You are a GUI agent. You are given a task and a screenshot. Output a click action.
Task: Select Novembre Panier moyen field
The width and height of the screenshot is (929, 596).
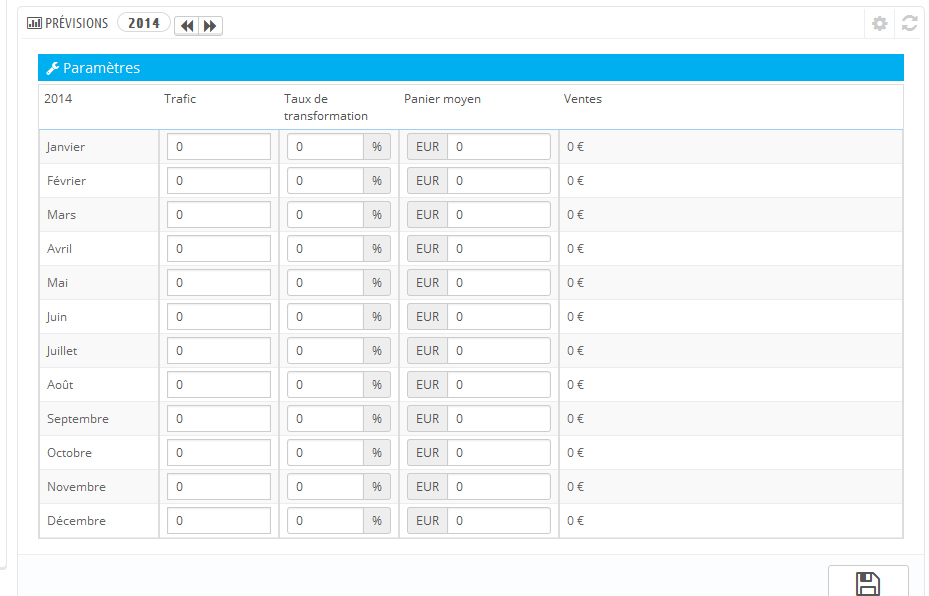(499, 486)
